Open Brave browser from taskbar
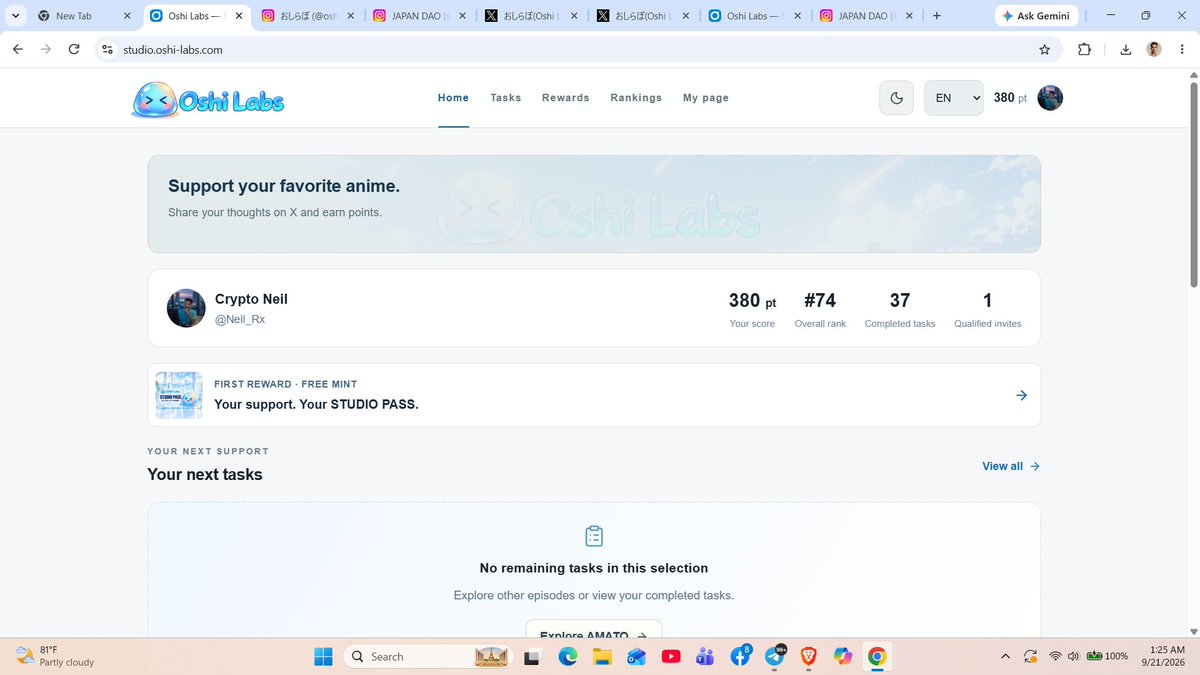This screenshot has width=1200, height=675. 808,656
